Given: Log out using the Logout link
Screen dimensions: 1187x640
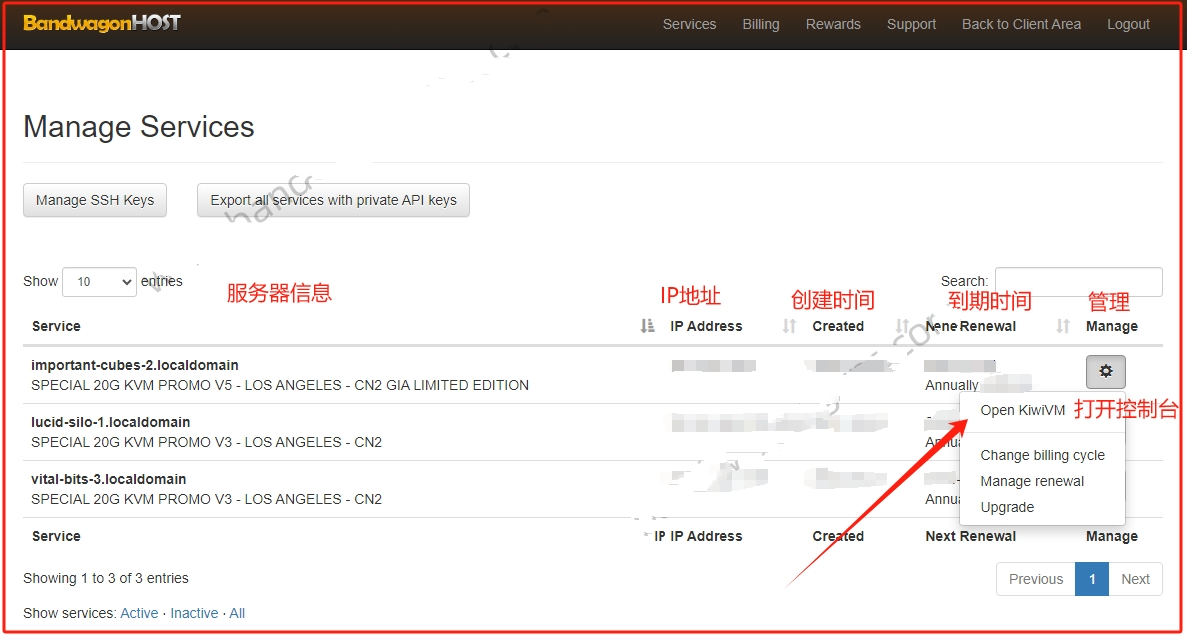Looking at the screenshot, I should pos(1128,24).
